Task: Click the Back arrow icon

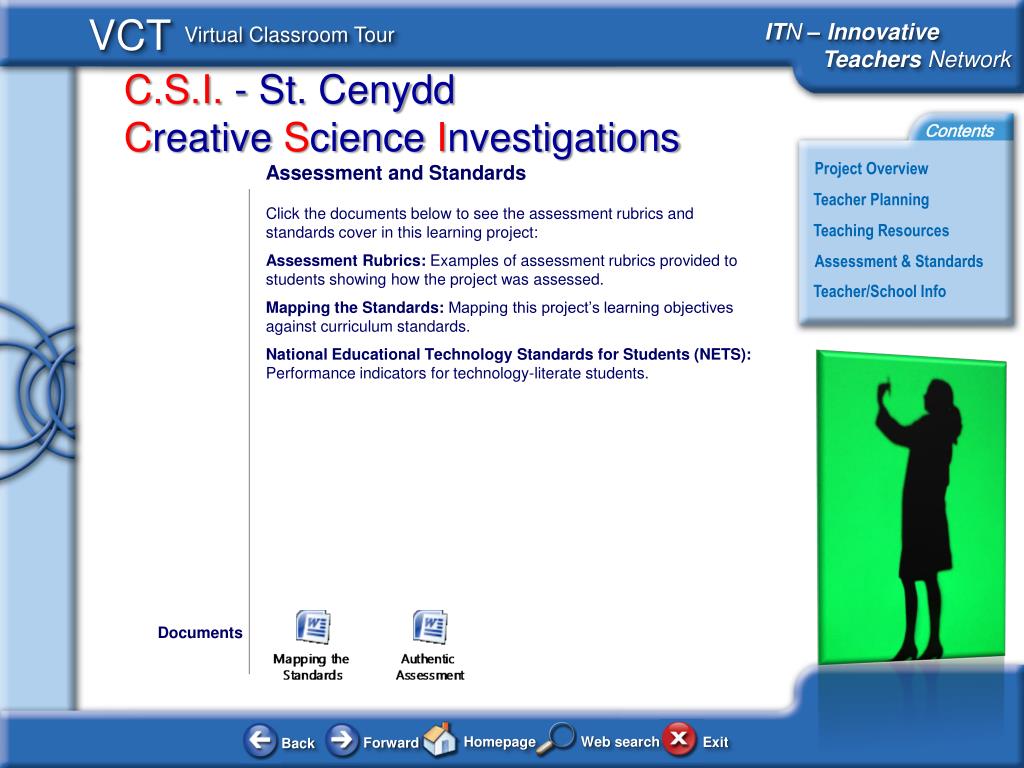Action: (260, 741)
